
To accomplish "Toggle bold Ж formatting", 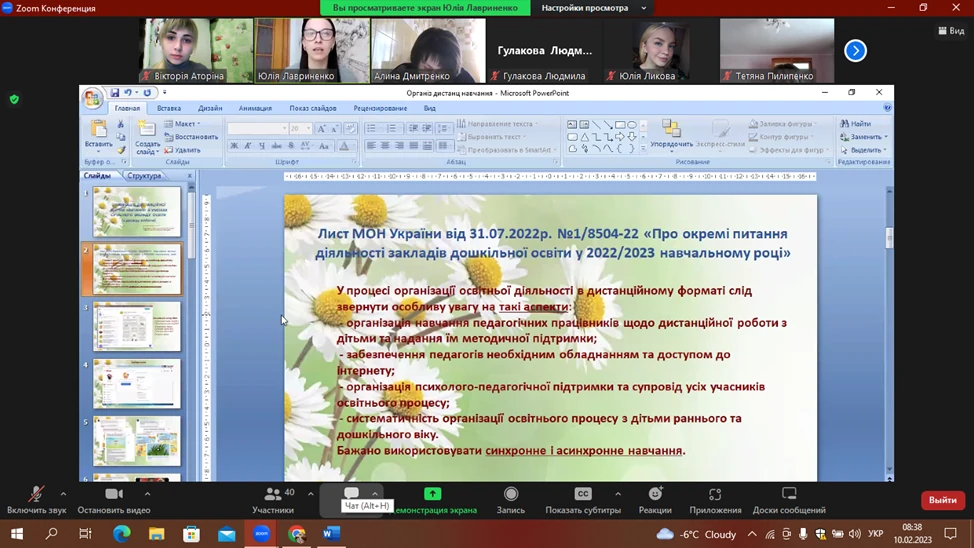I will pyautogui.click(x=234, y=146).
